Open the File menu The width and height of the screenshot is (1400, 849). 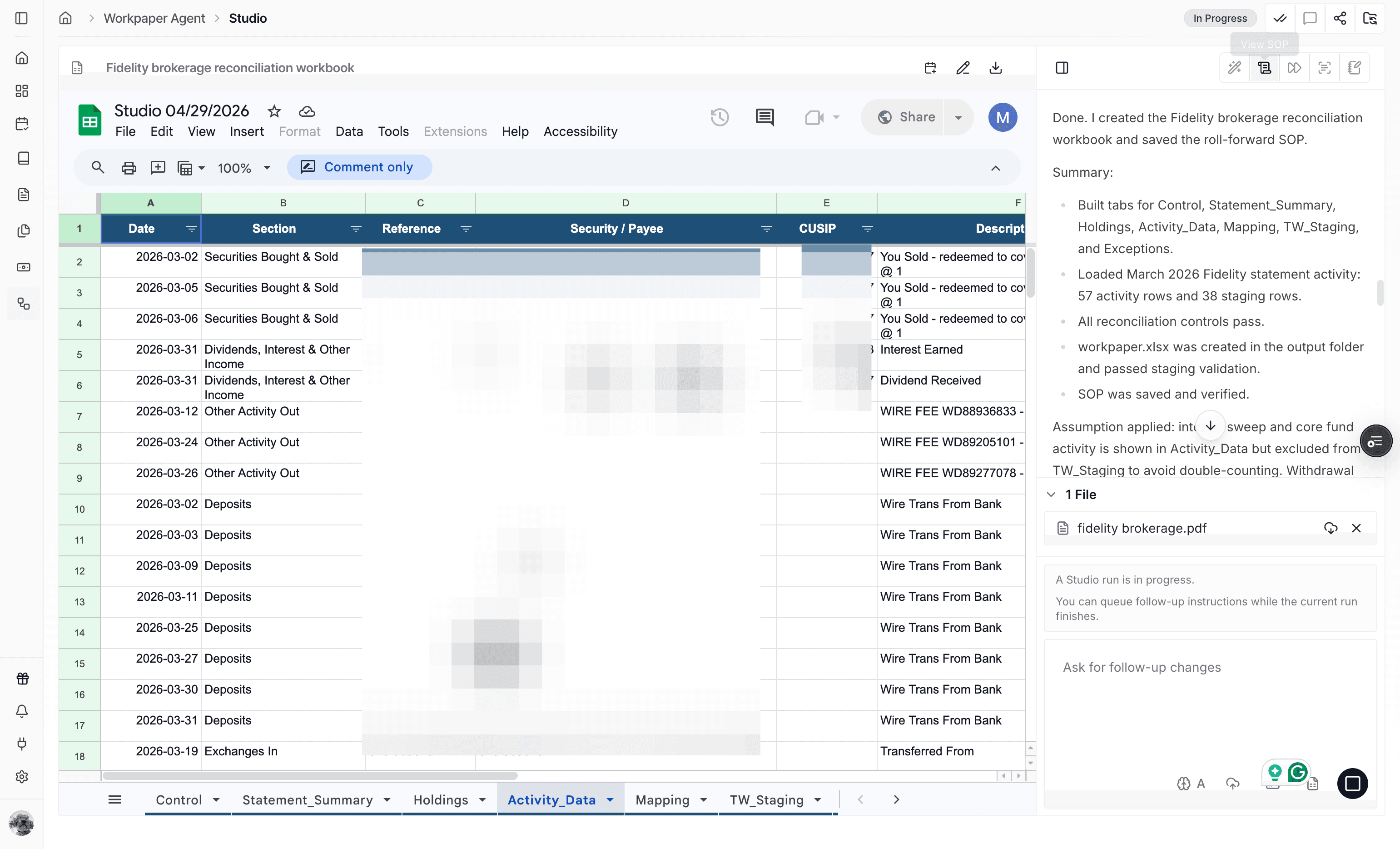pyautogui.click(x=125, y=131)
